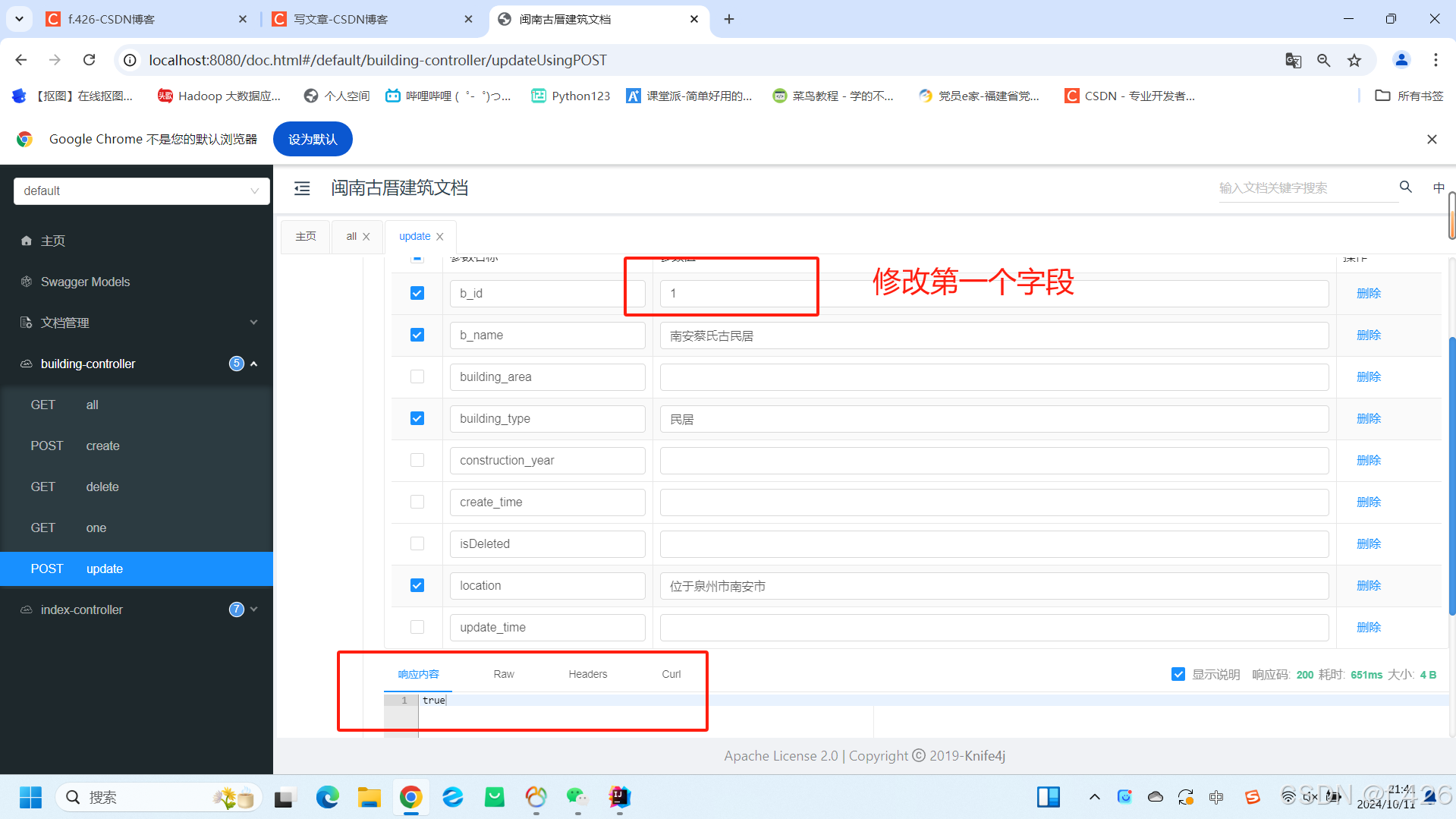Check the create_time parameter checkbox
Screen dimensions: 1456x819
[417, 502]
